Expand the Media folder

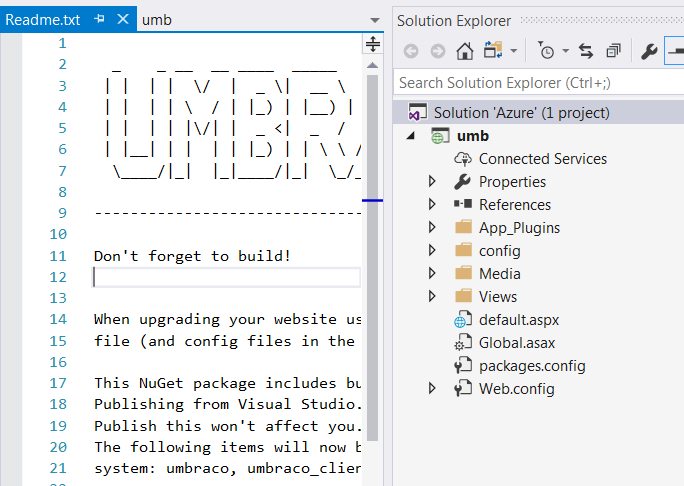[432, 273]
